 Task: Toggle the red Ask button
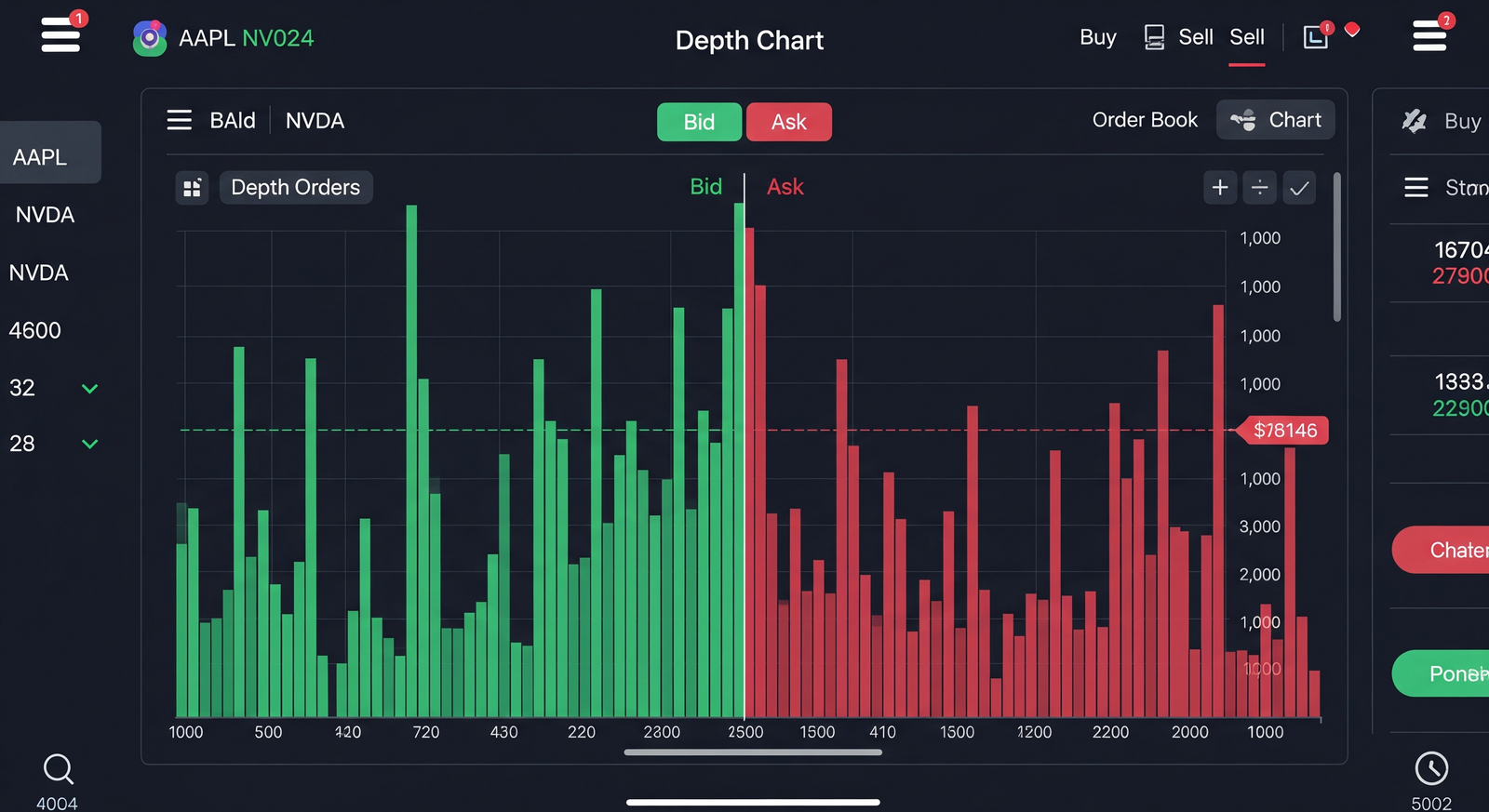pyautogui.click(x=789, y=122)
